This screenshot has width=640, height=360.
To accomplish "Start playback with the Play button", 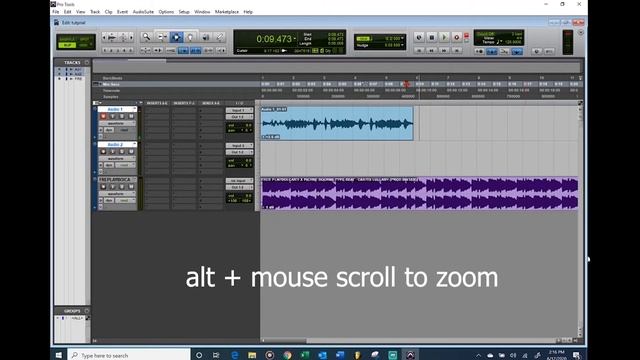I will pyautogui.click(x=444, y=38).
